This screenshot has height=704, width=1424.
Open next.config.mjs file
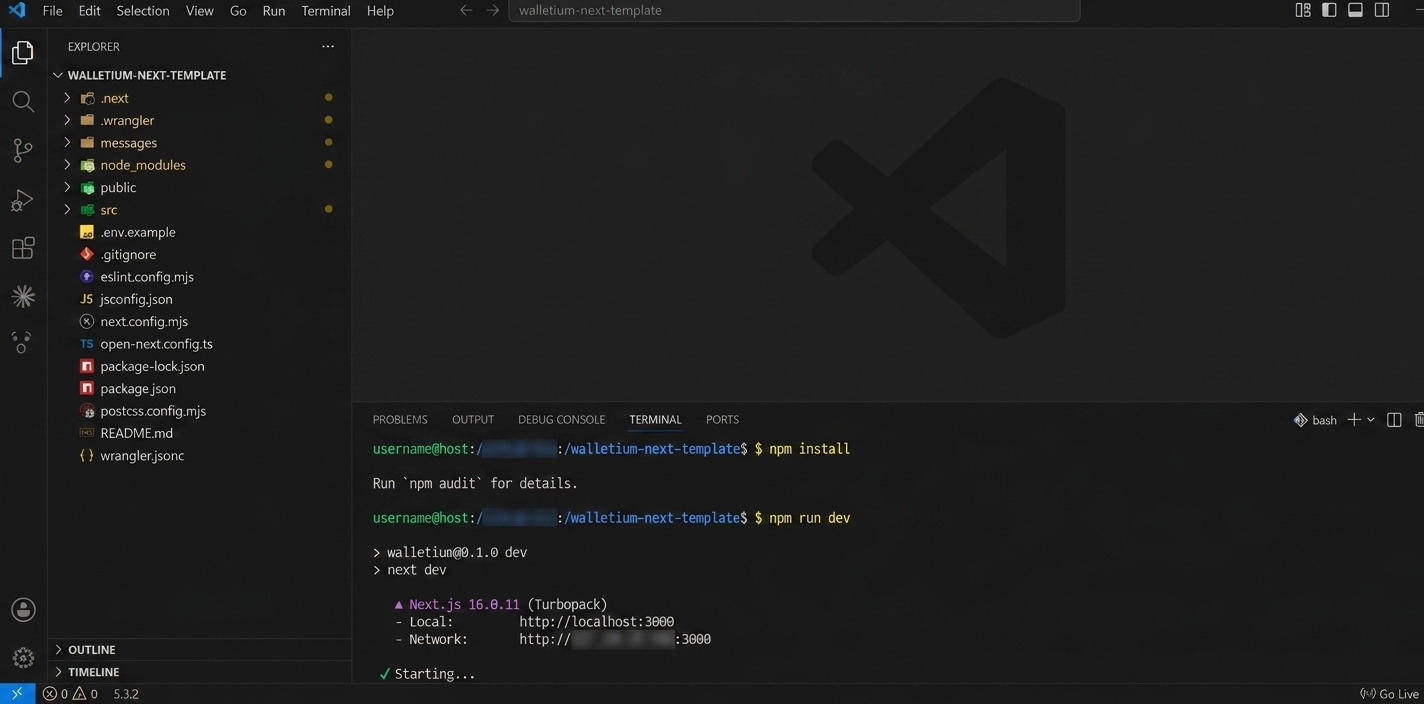[x=200, y=321]
